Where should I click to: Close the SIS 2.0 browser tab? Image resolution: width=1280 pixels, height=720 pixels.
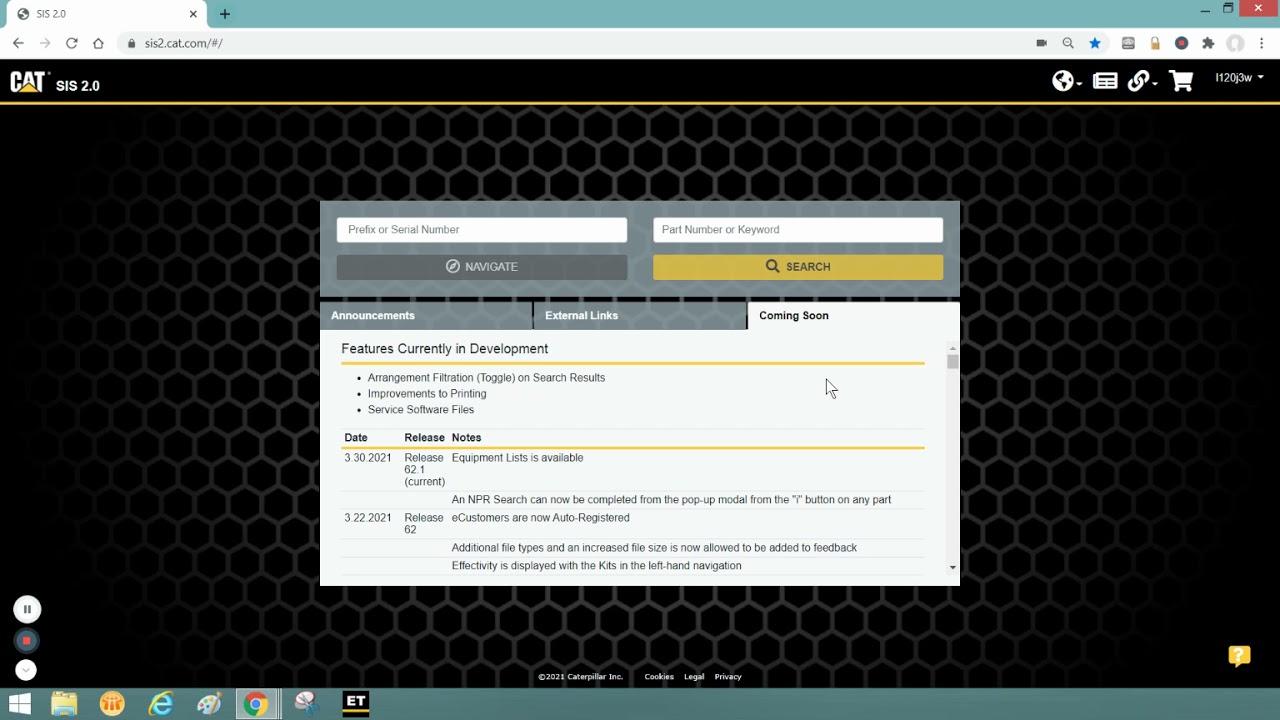pyautogui.click(x=194, y=14)
